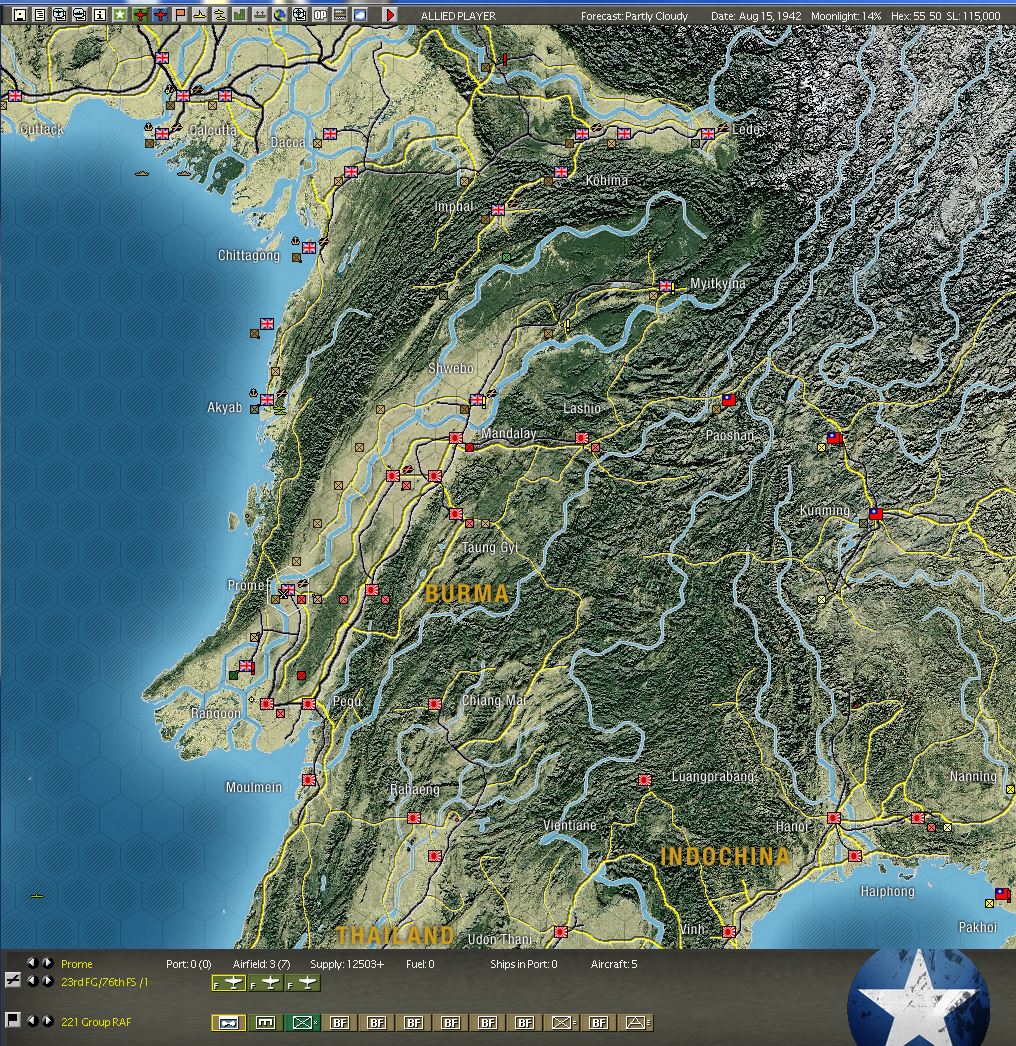Click the British flag at Chittagong base
The height and width of the screenshot is (1046, 1016).
pyautogui.click(x=309, y=247)
